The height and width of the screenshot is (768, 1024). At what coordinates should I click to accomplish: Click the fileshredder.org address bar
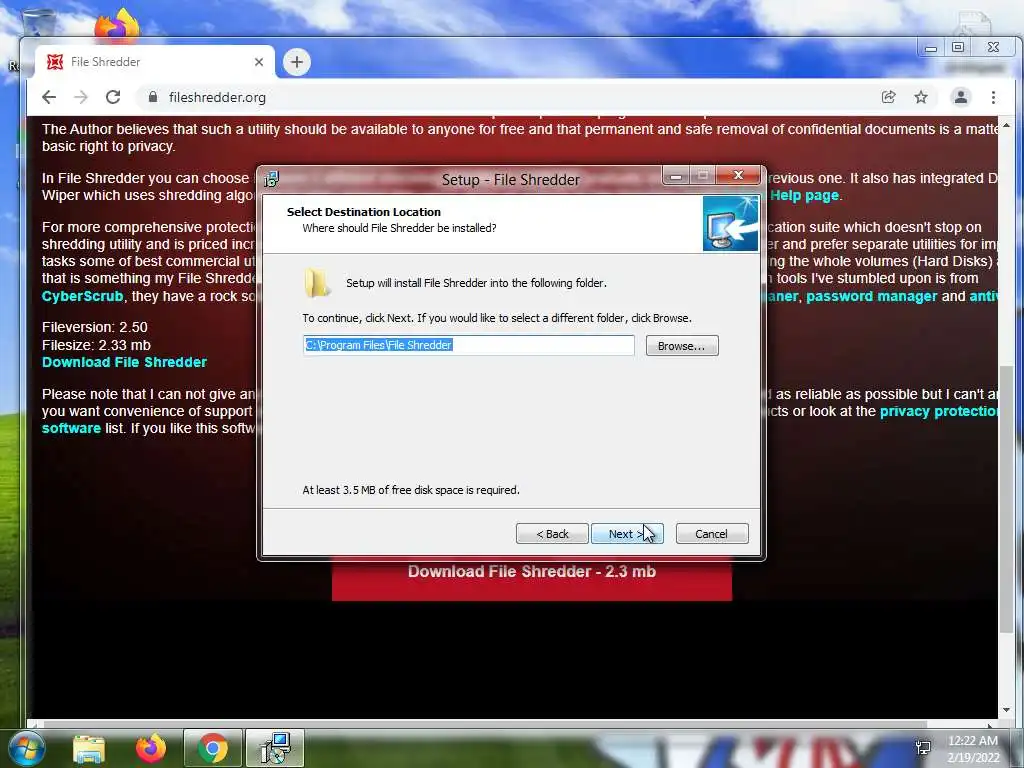503,97
